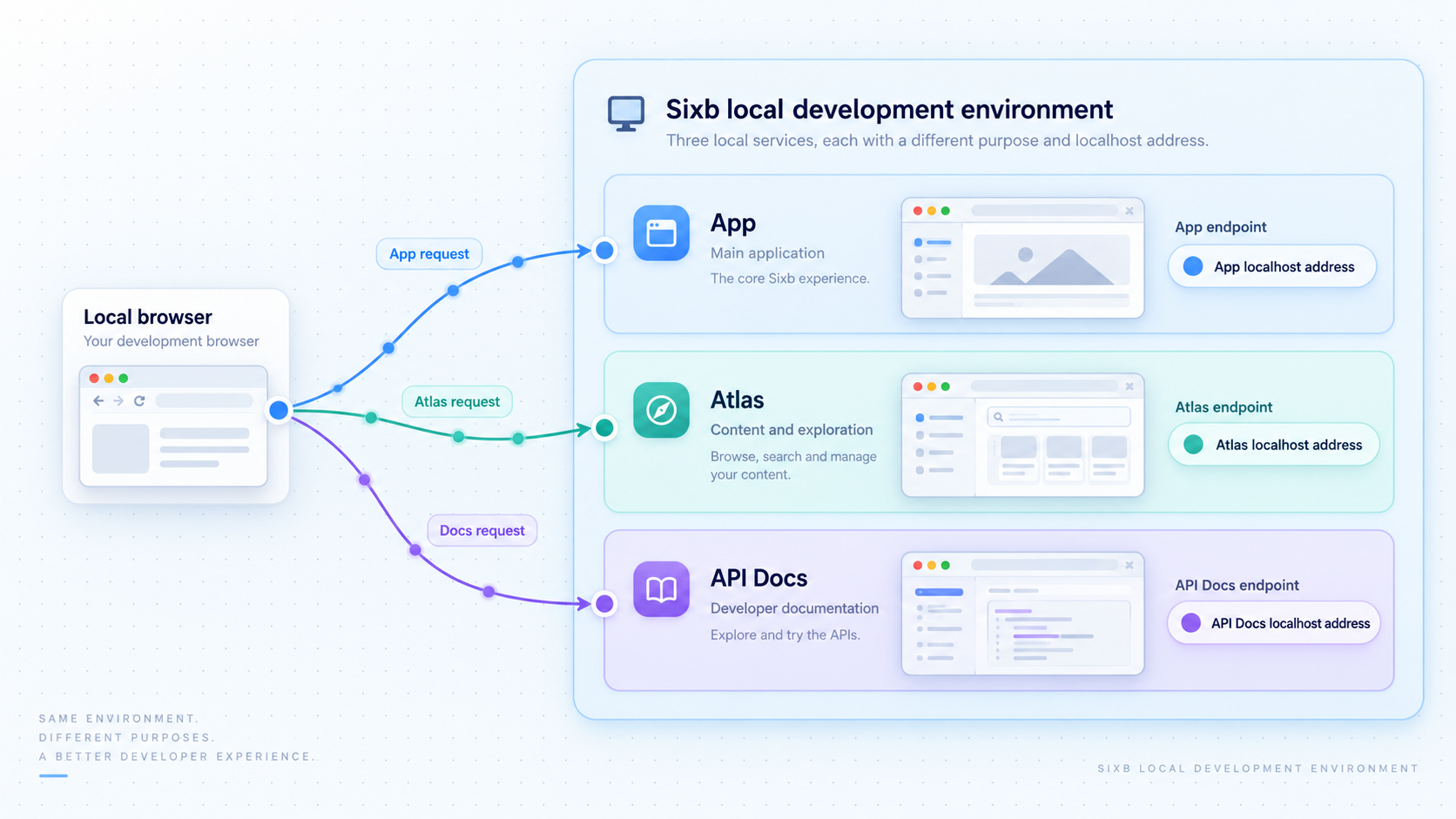1456x819 pixels.
Task: Close the Atlas preview window via its X
Action: [x=1129, y=386]
